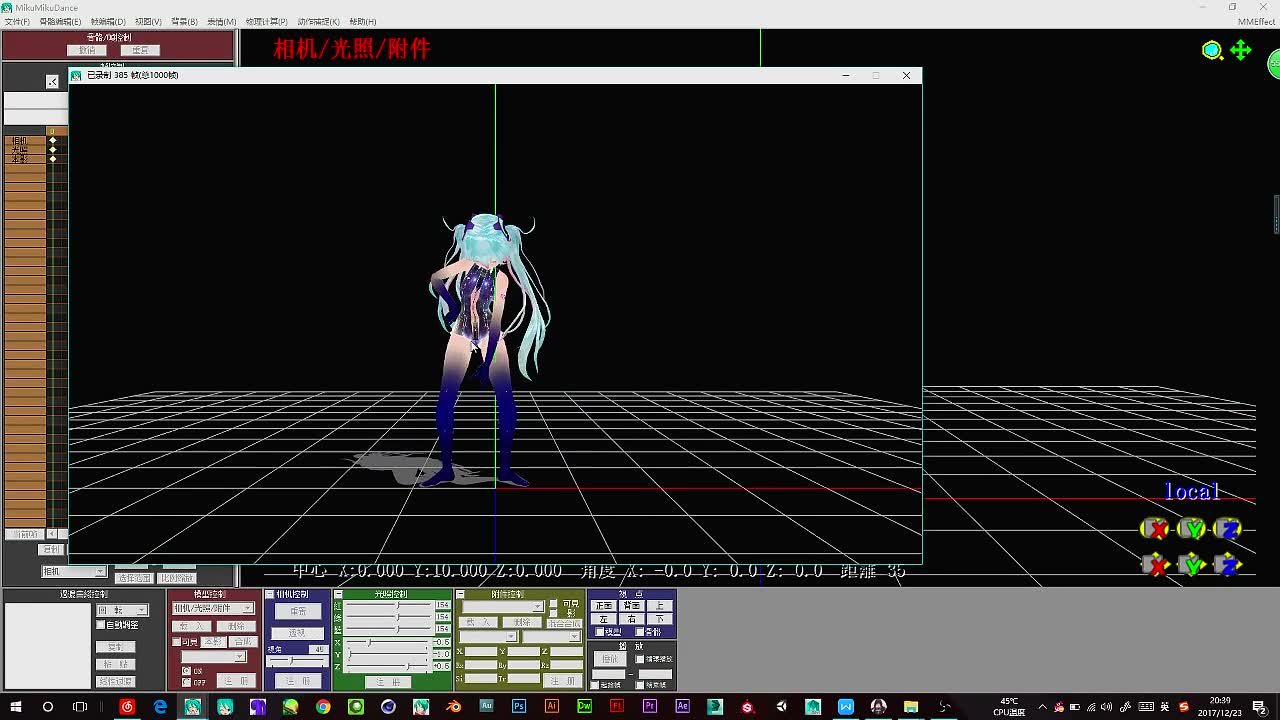1280x720 pixels.
Task: Toggle 可見 checkbox in model control panel
Action: [176, 642]
